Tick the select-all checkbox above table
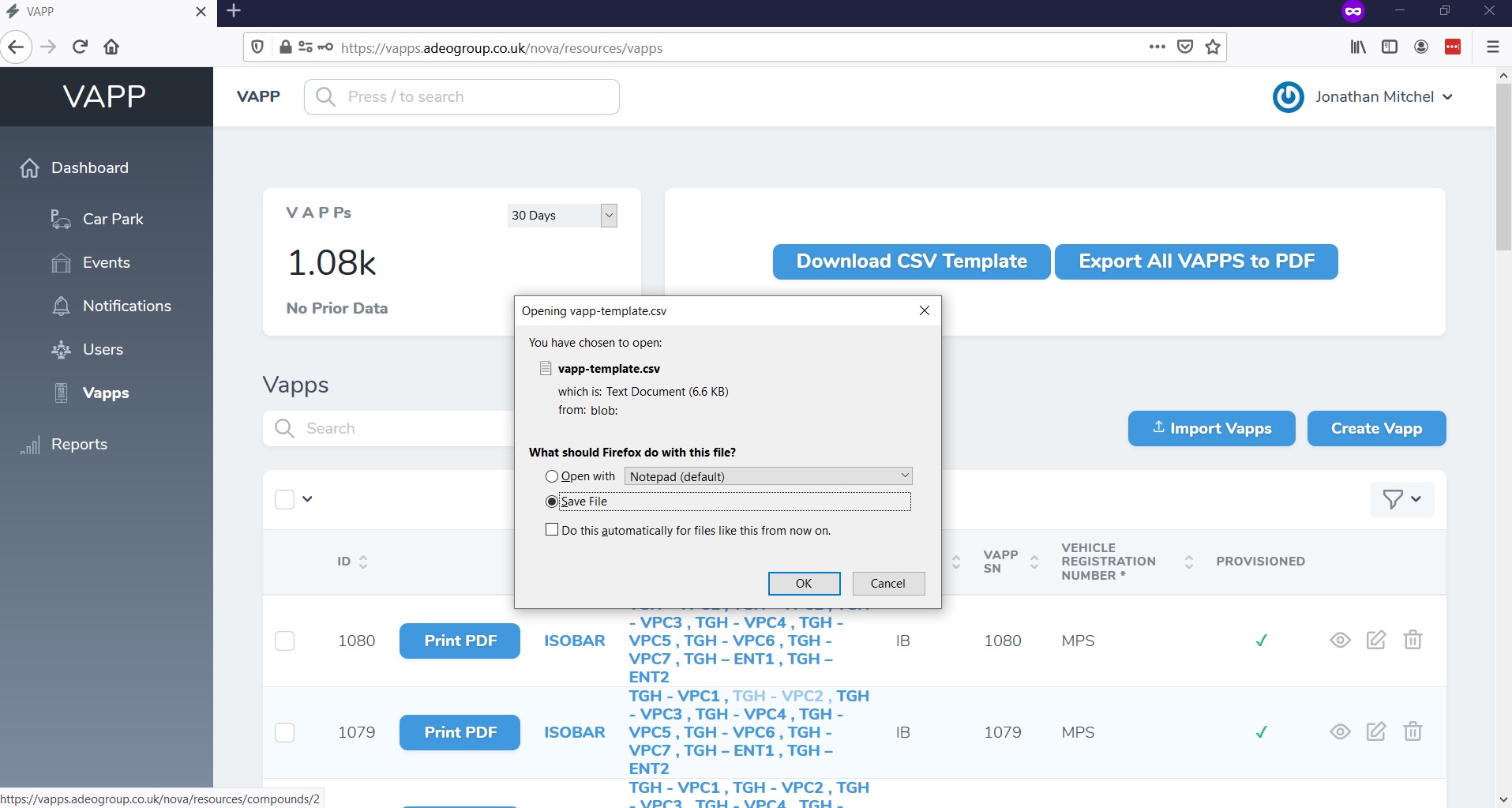The width and height of the screenshot is (1512, 808). [x=284, y=499]
